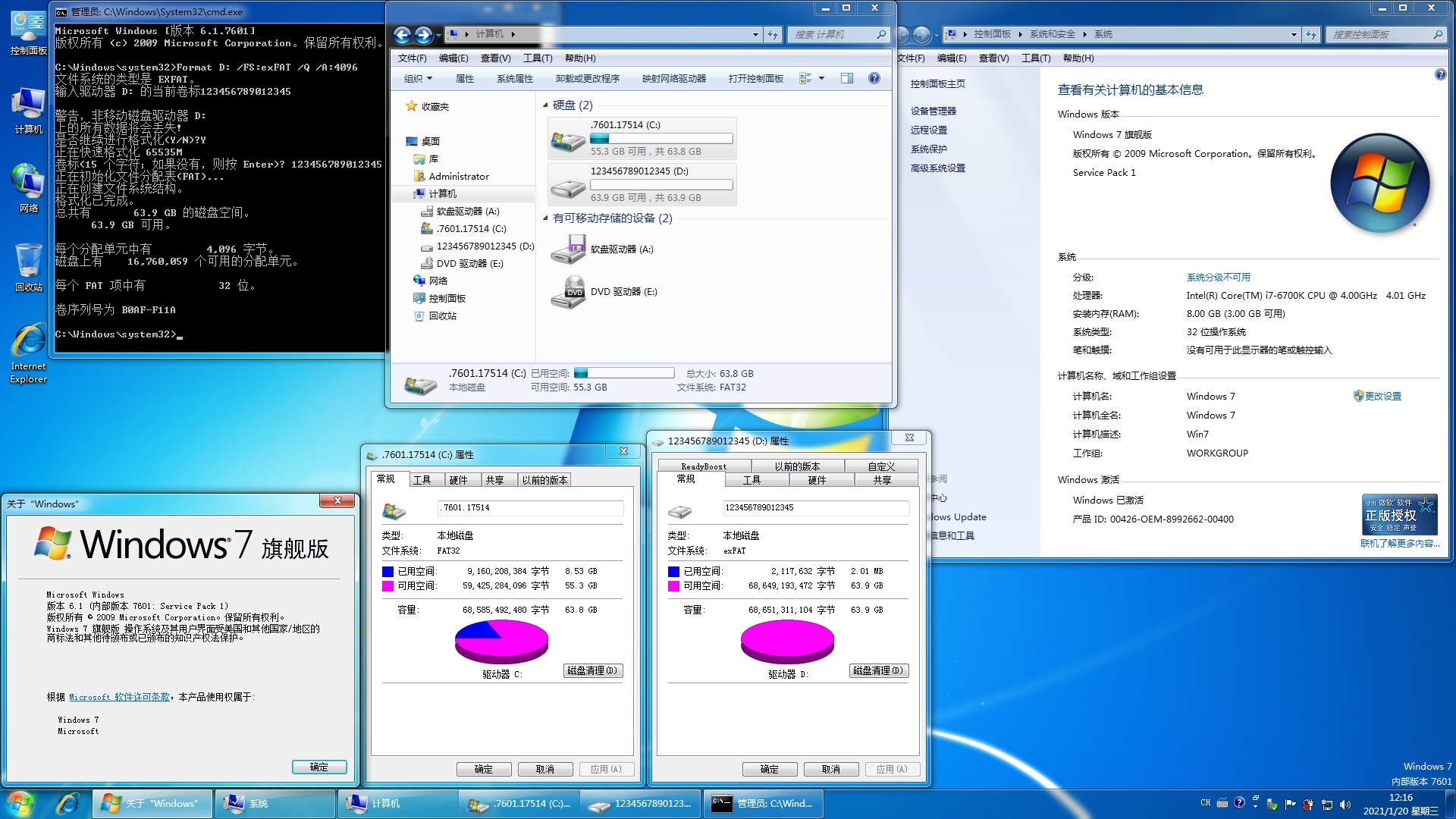Viewport: 1456px width, 819px height.
Task: Click the Back arrow in Computer window
Action: pos(403,34)
